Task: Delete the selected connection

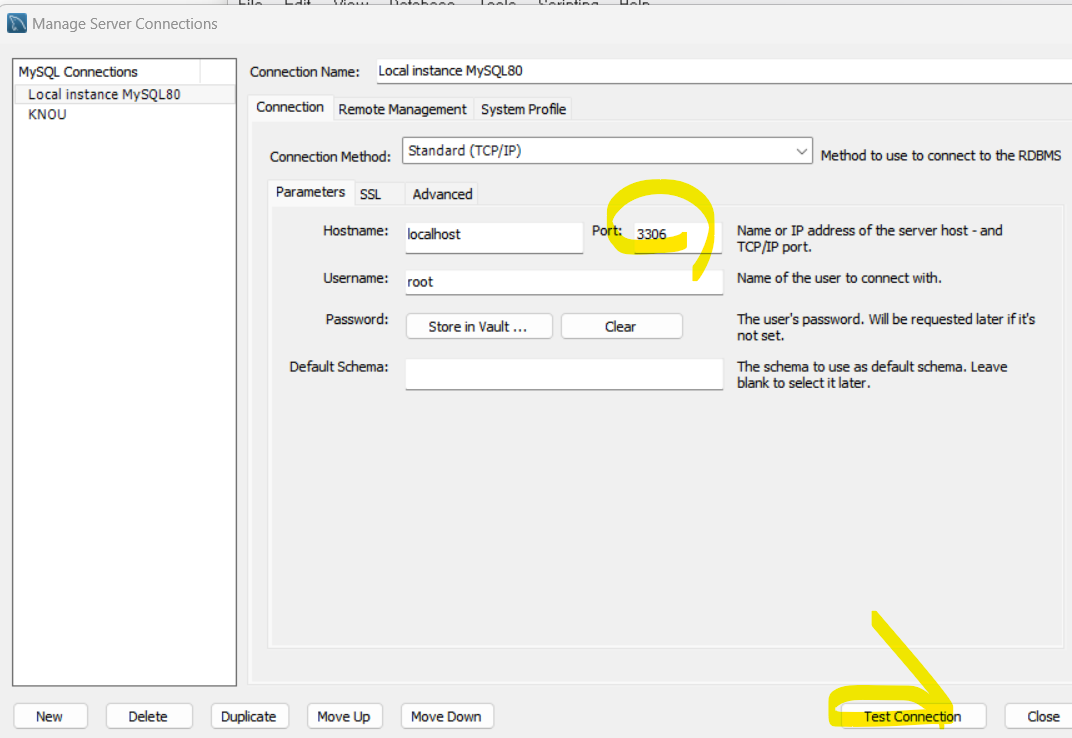Action: click(x=148, y=716)
